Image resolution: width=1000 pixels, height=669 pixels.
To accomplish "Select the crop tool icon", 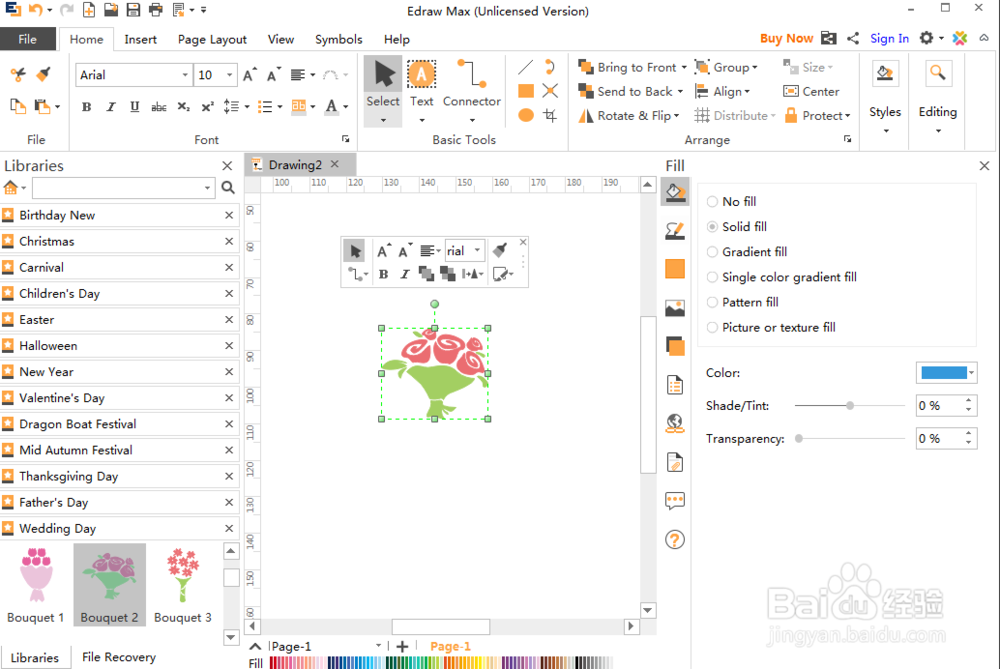I will 550,115.
